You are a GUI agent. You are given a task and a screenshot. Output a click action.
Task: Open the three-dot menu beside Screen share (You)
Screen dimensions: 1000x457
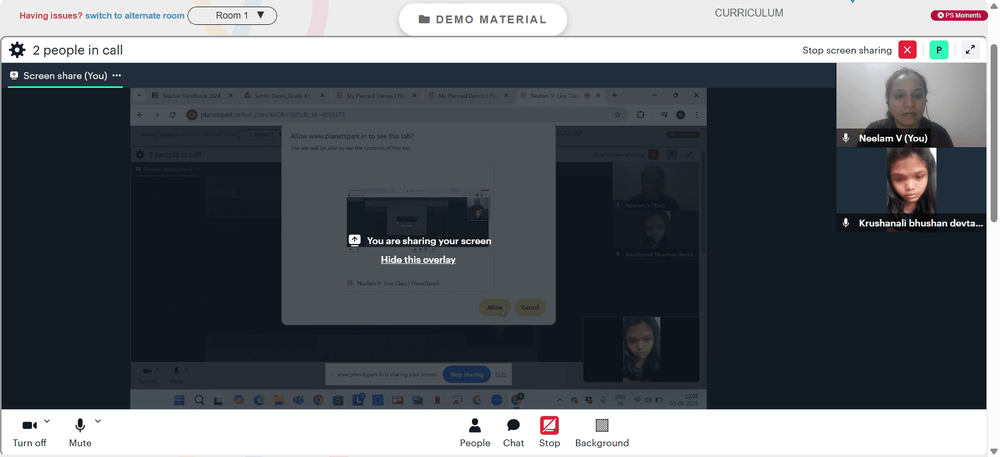pos(117,75)
